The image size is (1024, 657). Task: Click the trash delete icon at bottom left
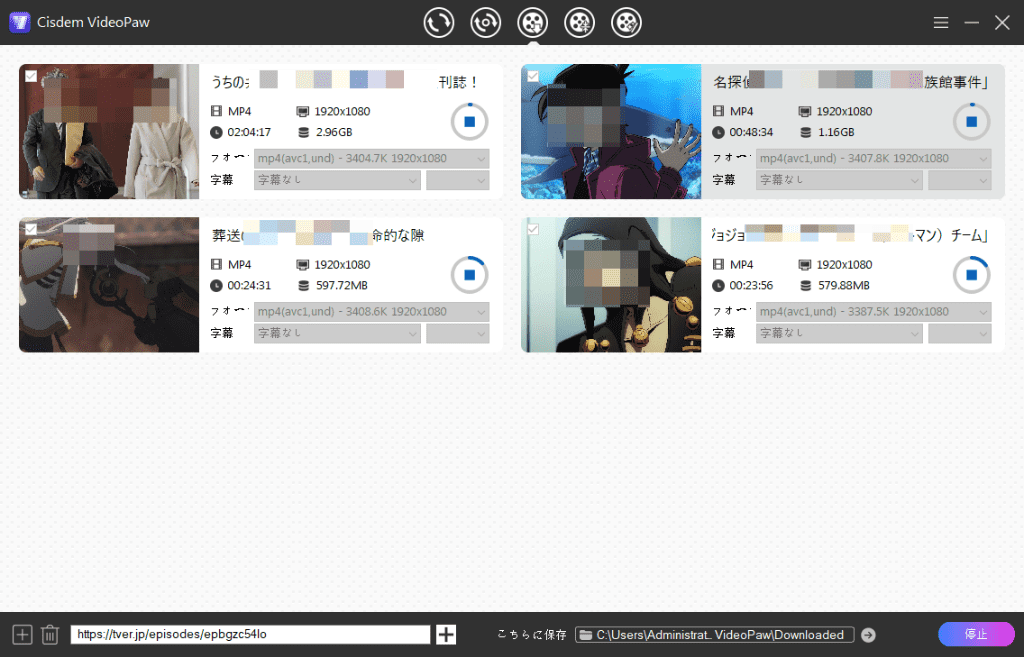(50, 634)
